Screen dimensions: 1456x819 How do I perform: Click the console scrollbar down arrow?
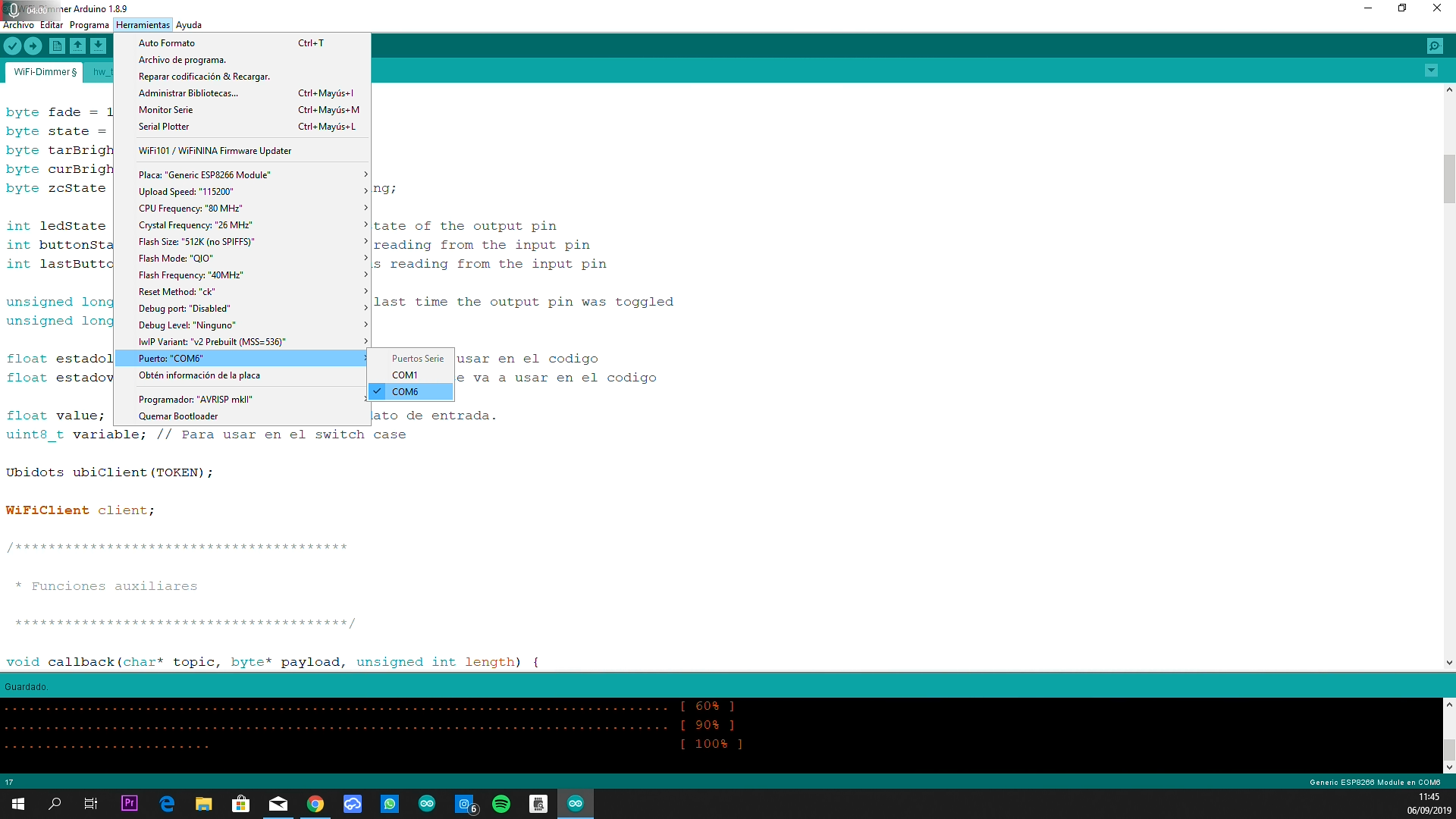pos(1449,767)
